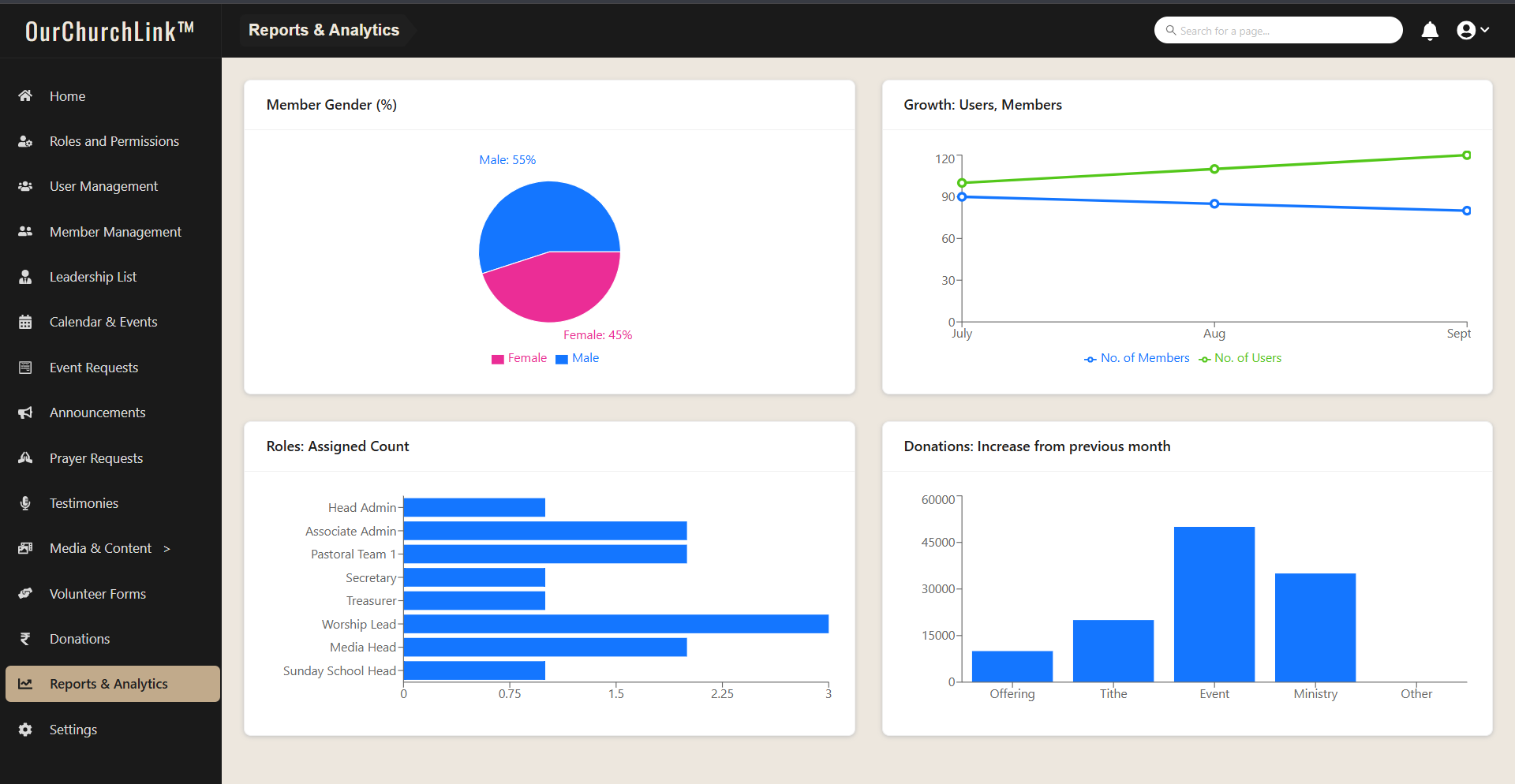Click the Testimonies microphone icon

(x=25, y=503)
